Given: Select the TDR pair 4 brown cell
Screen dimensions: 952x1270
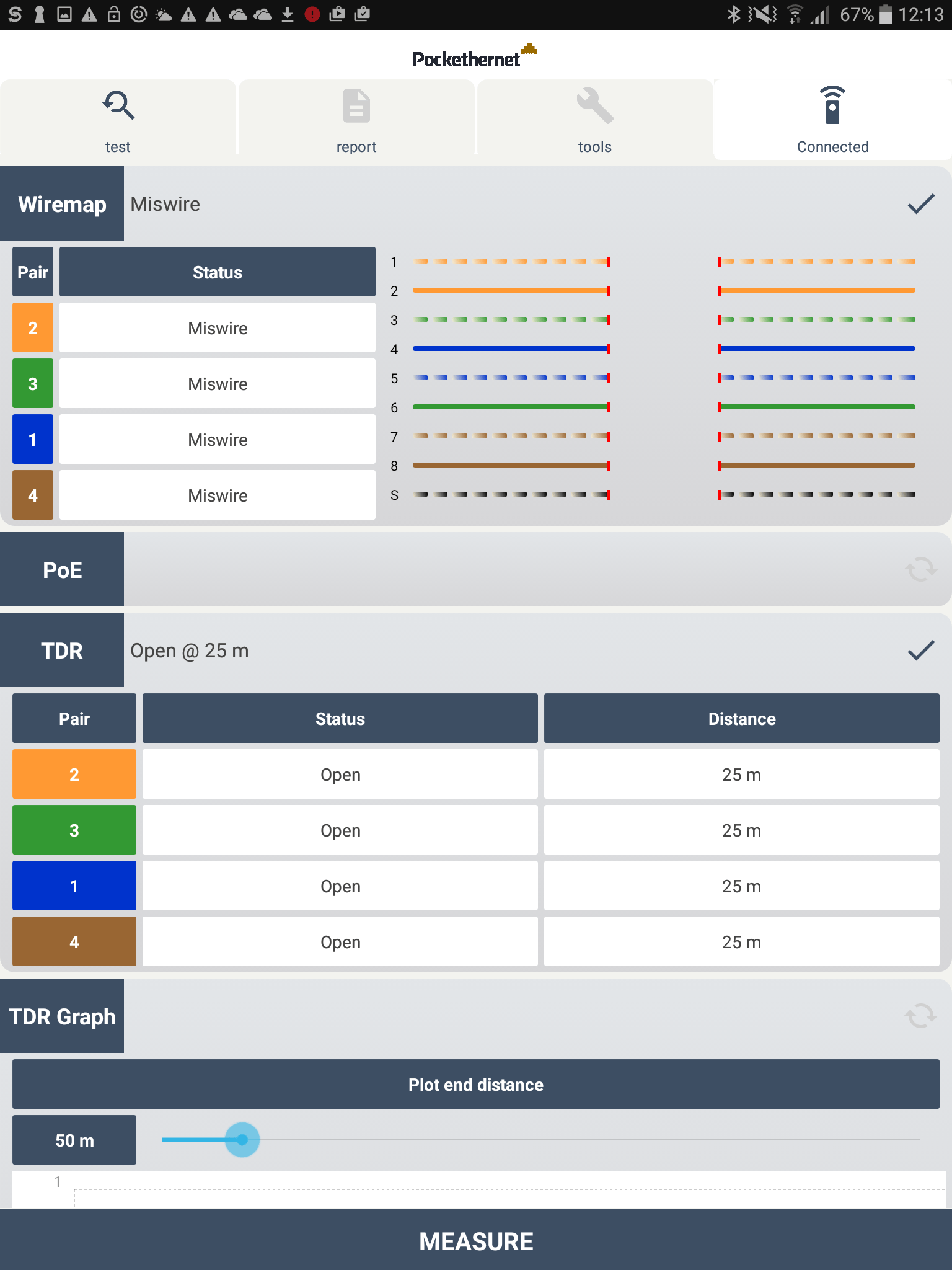Looking at the screenshot, I should pos(74,941).
